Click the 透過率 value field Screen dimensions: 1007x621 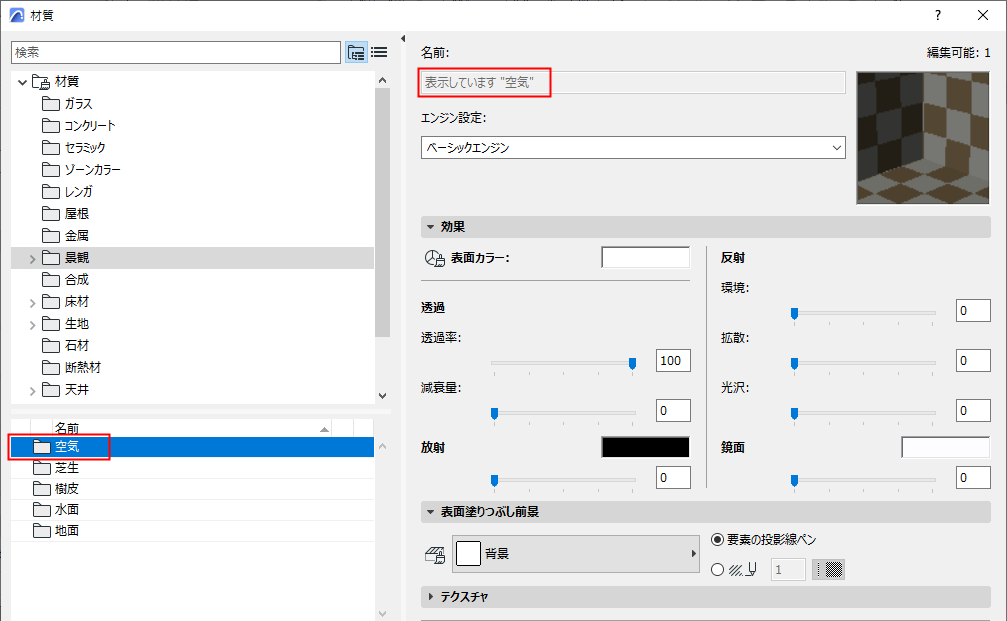coord(673,360)
